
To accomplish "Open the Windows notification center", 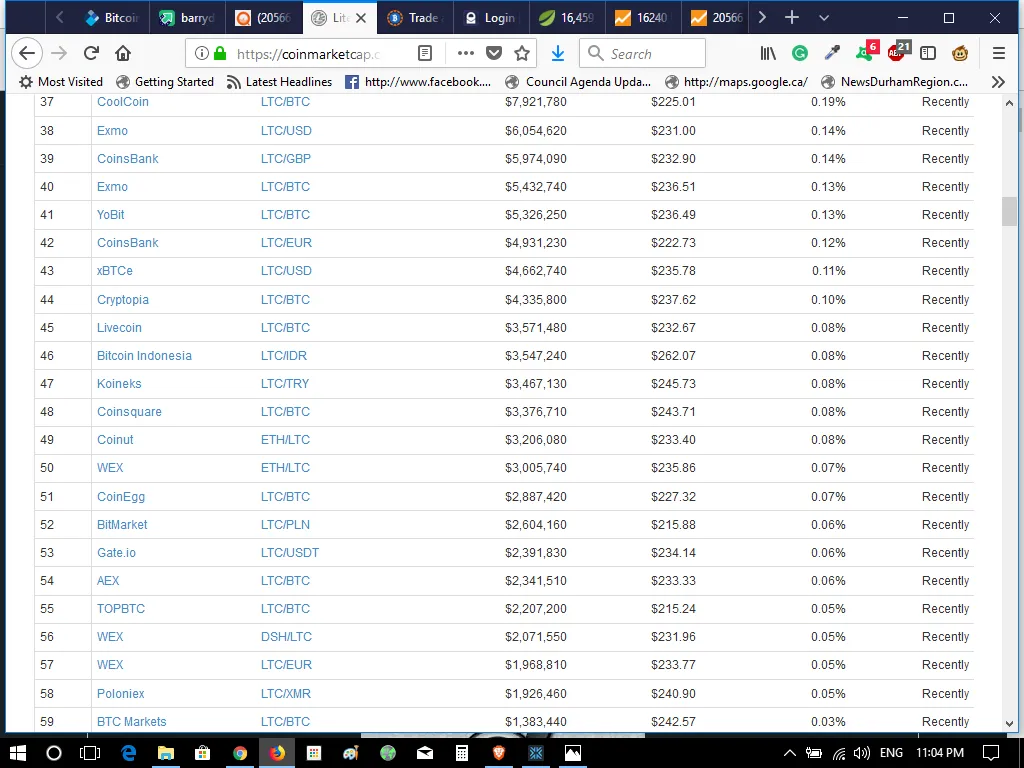I will 991,753.
